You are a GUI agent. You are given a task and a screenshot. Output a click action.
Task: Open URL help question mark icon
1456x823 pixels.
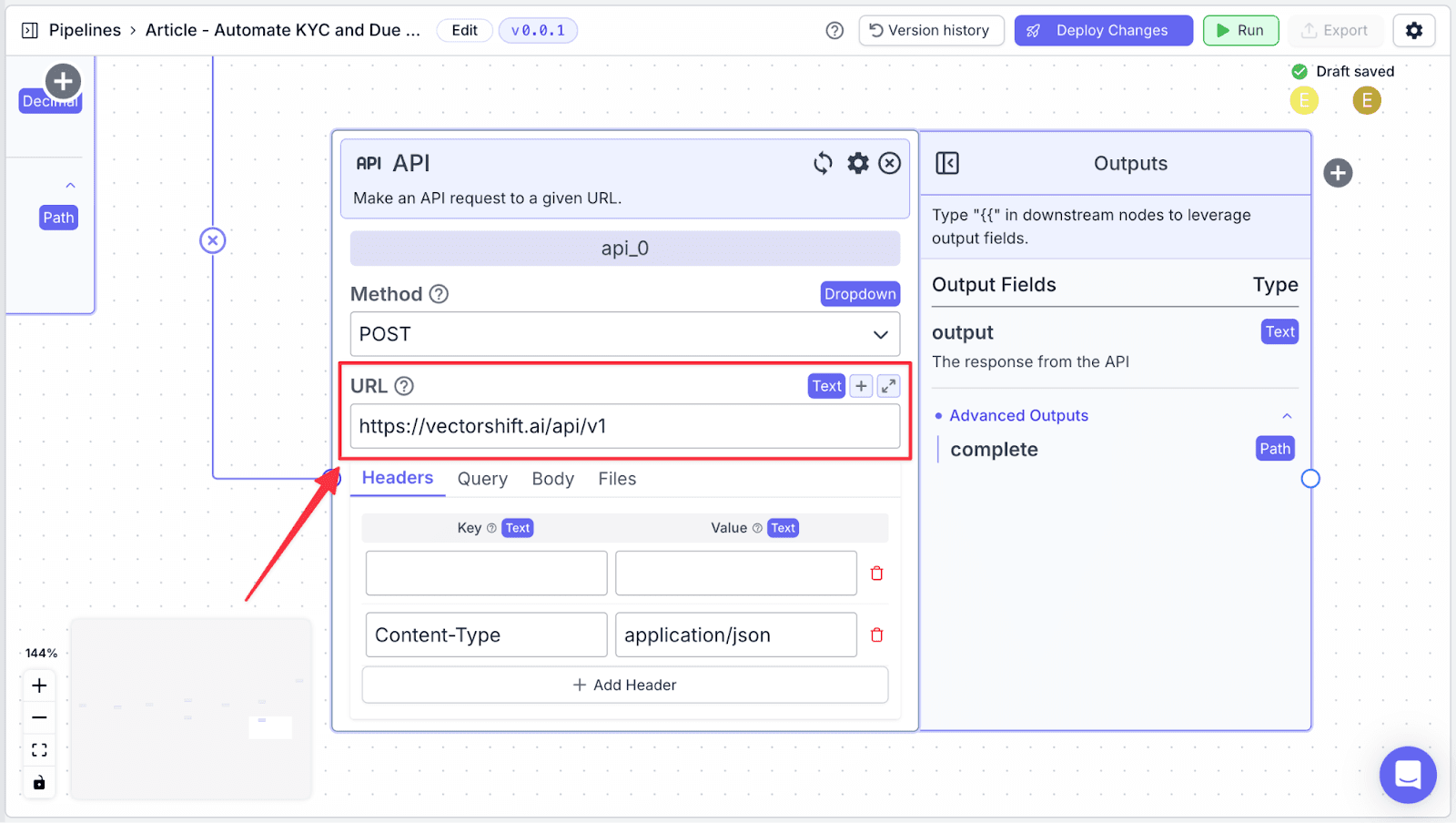coord(404,386)
